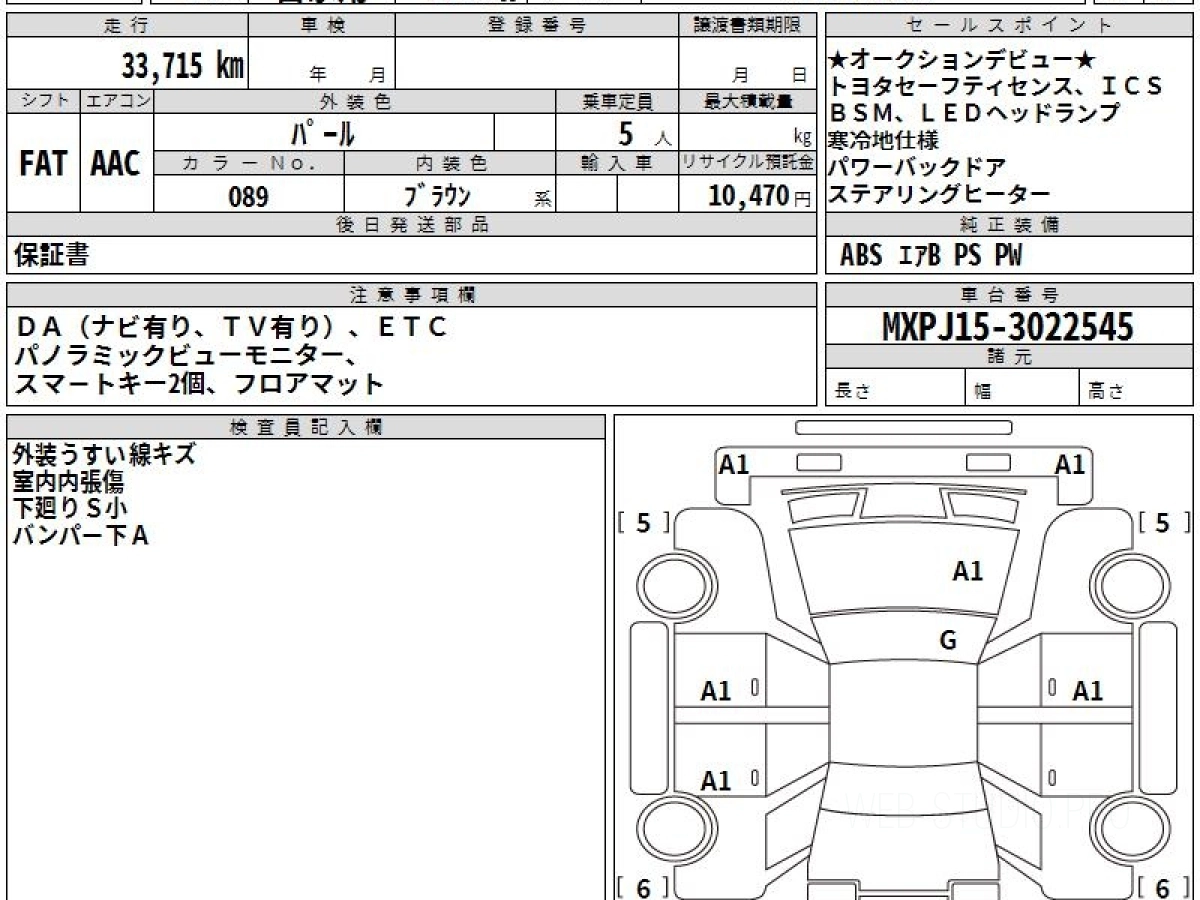The width and height of the screenshot is (1200, 900).
Task: Select the シフト header cell
Action: [43, 101]
